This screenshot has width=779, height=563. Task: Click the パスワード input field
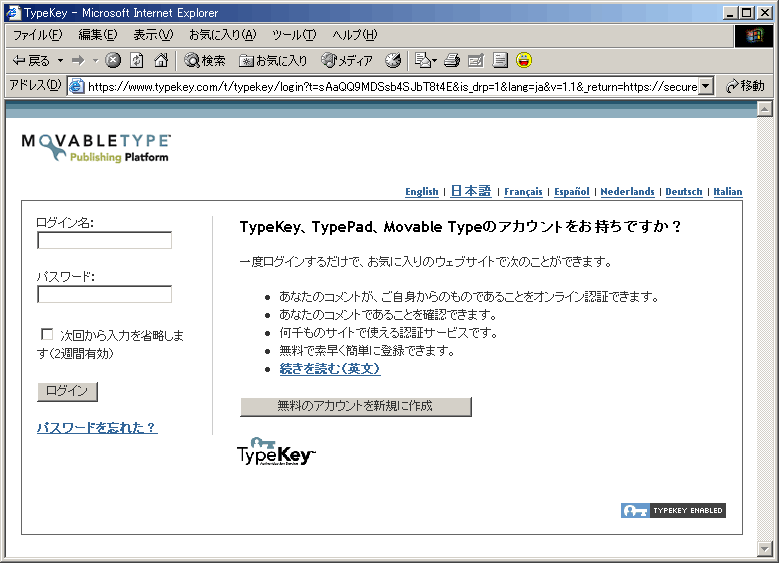pos(104,294)
